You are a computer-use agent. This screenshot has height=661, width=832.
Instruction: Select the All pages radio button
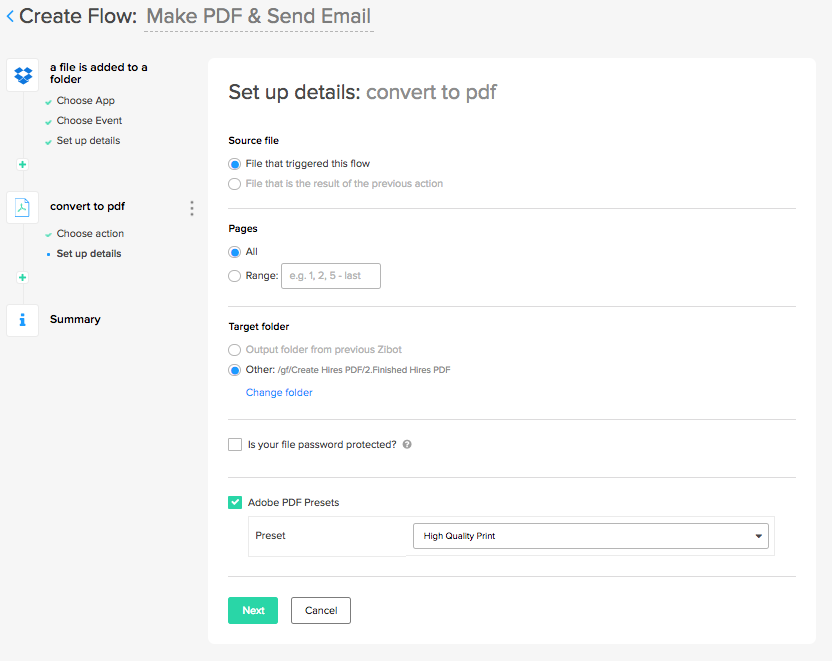235,252
